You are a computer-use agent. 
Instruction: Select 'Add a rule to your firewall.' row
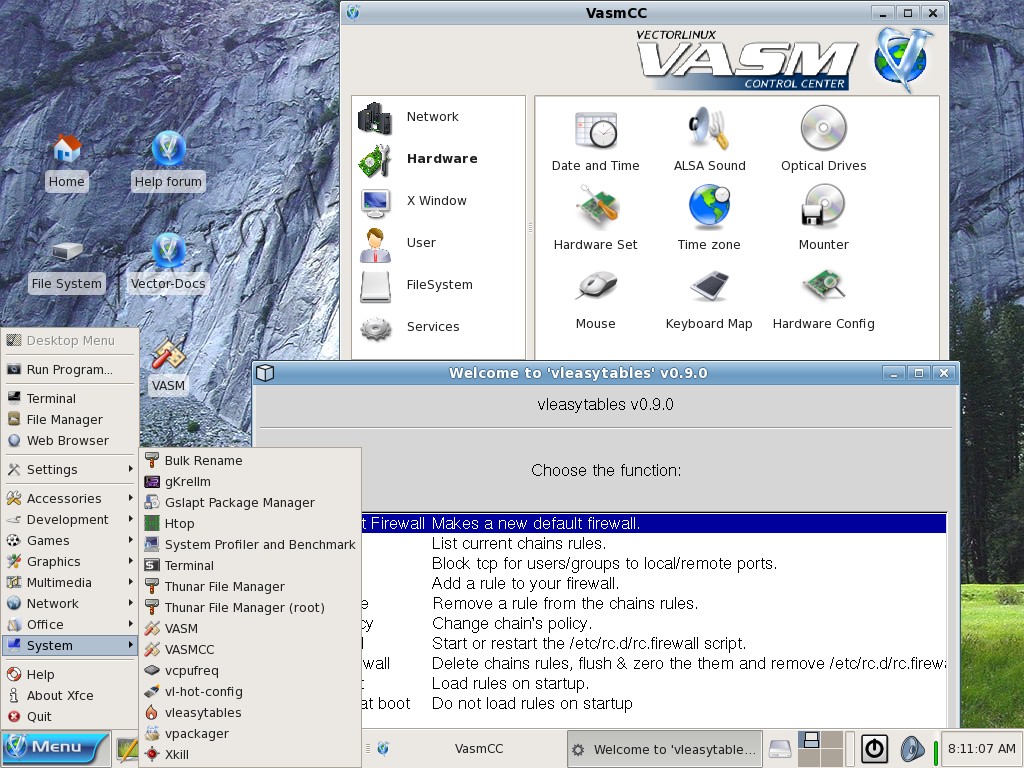click(654, 583)
